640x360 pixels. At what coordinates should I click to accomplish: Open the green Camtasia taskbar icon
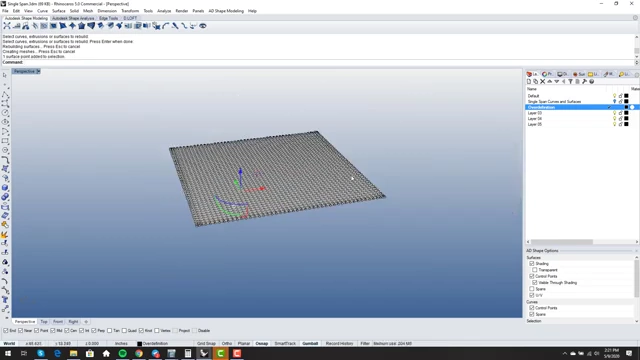[x=220, y=353]
